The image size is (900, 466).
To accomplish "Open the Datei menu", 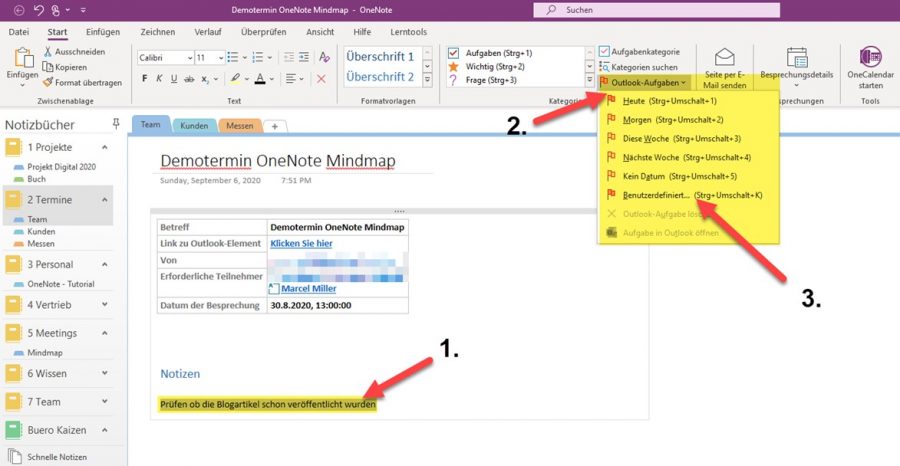I will coord(20,32).
